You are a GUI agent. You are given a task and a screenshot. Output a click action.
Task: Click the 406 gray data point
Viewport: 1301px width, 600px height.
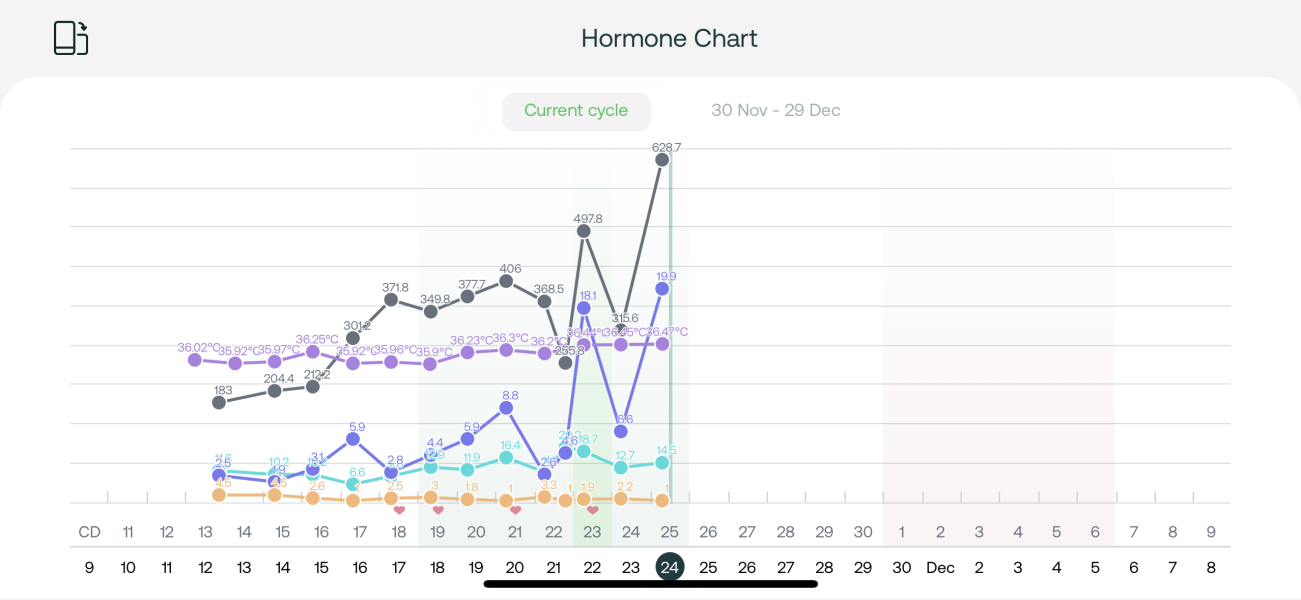click(x=507, y=281)
